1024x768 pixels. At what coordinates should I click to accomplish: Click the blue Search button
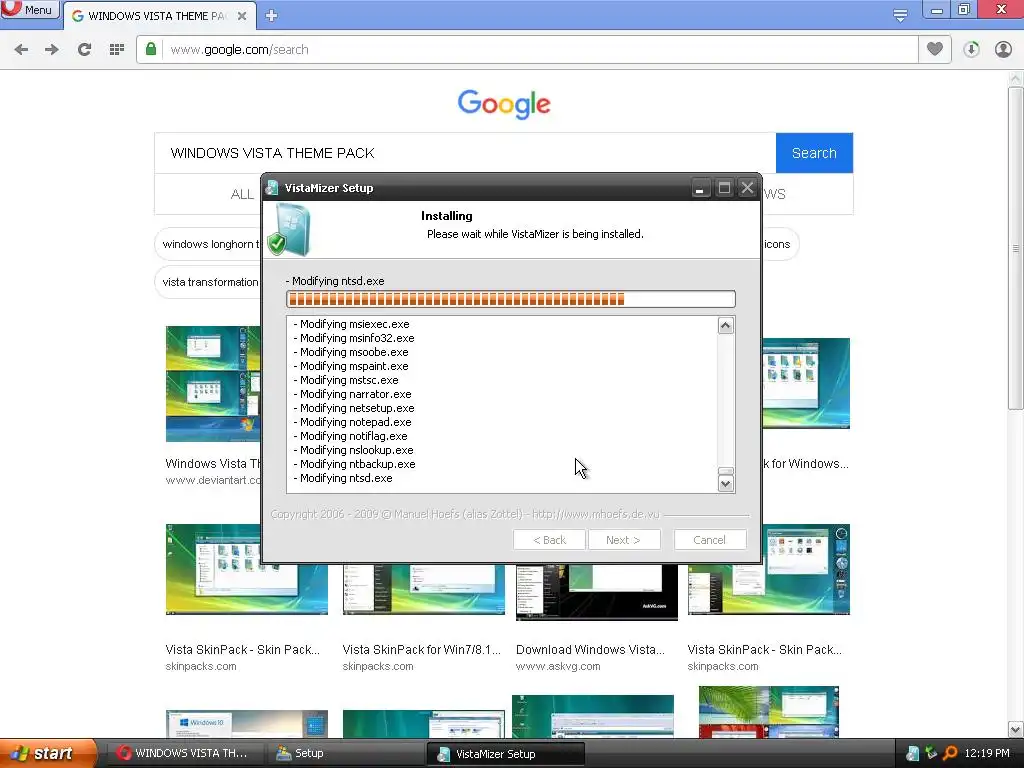pyautogui.click(x=814, y=153)
